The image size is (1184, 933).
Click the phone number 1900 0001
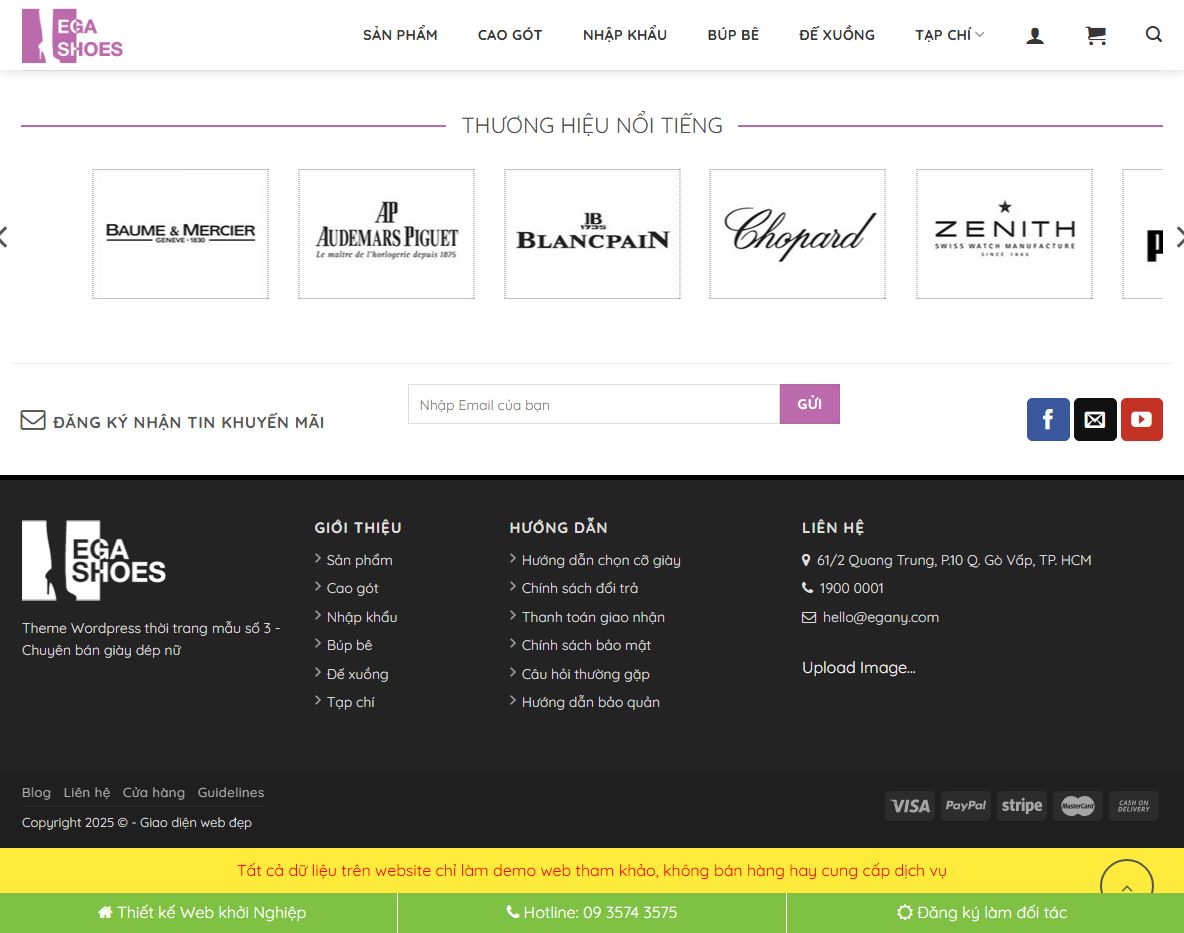851,588
